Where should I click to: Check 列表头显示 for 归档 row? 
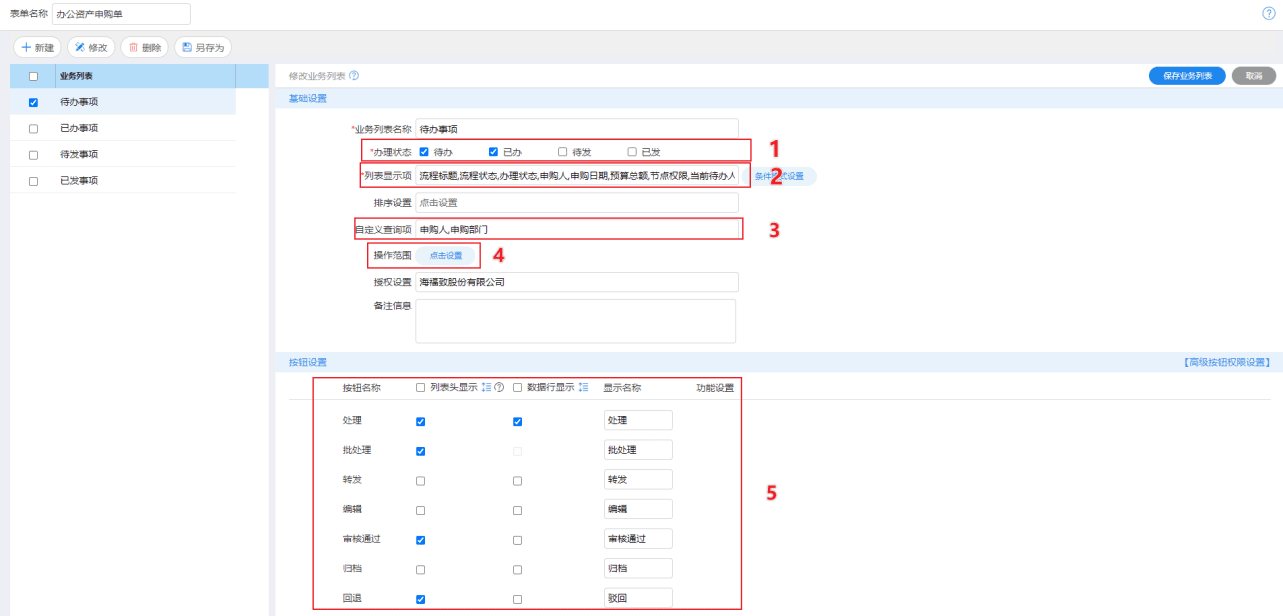click(420, 570)
